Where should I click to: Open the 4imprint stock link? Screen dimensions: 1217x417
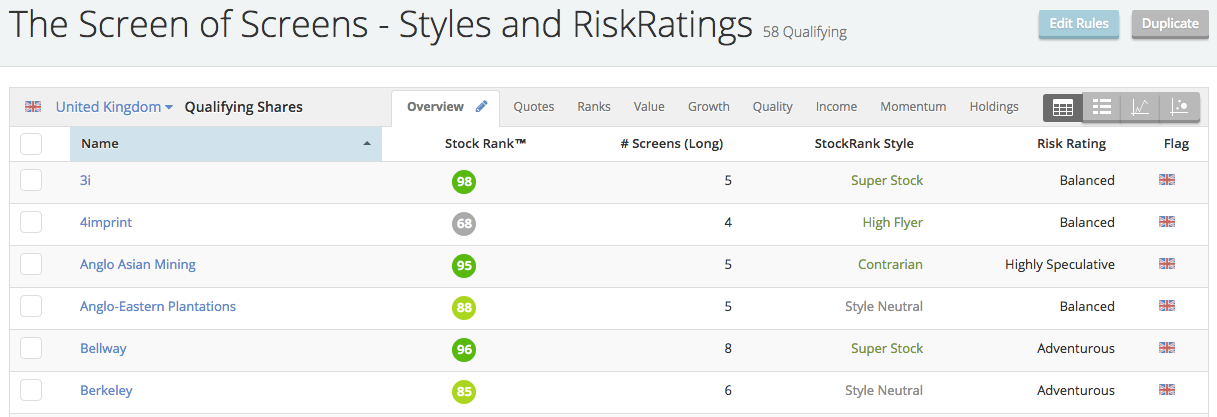(x=106, y=223)
